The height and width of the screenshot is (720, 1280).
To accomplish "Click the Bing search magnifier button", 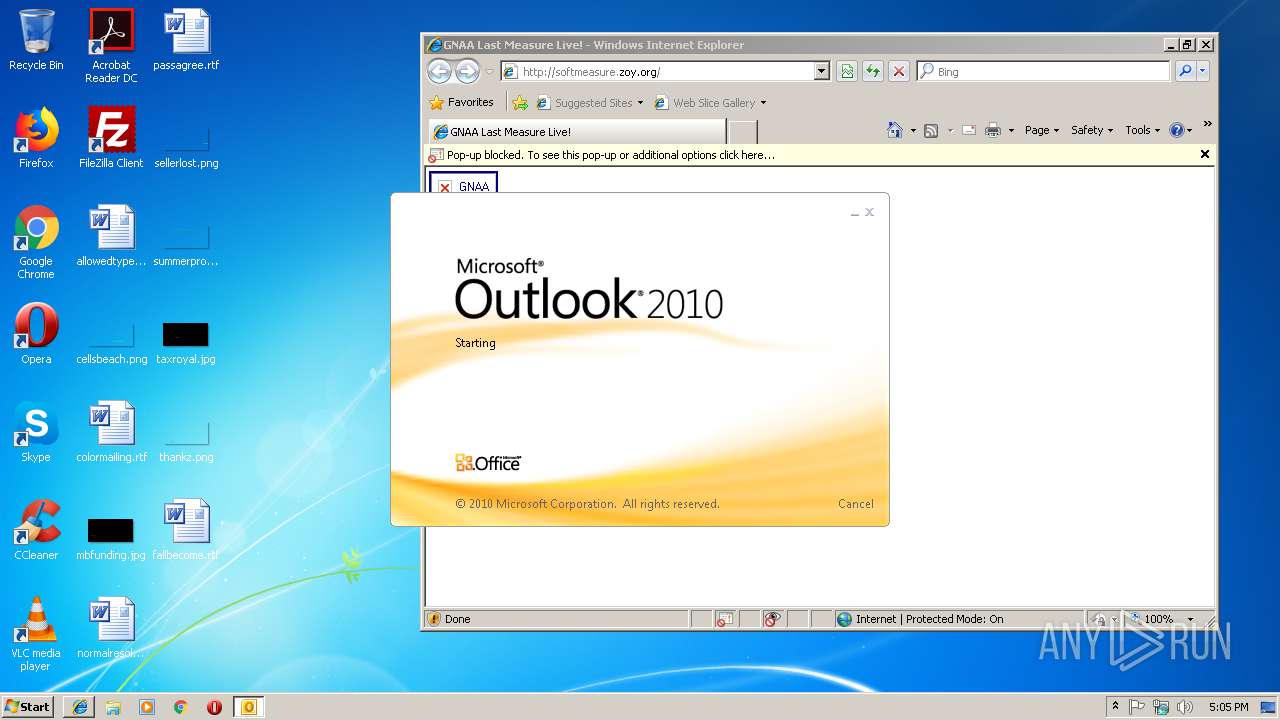I will (x=1185, y=71).
